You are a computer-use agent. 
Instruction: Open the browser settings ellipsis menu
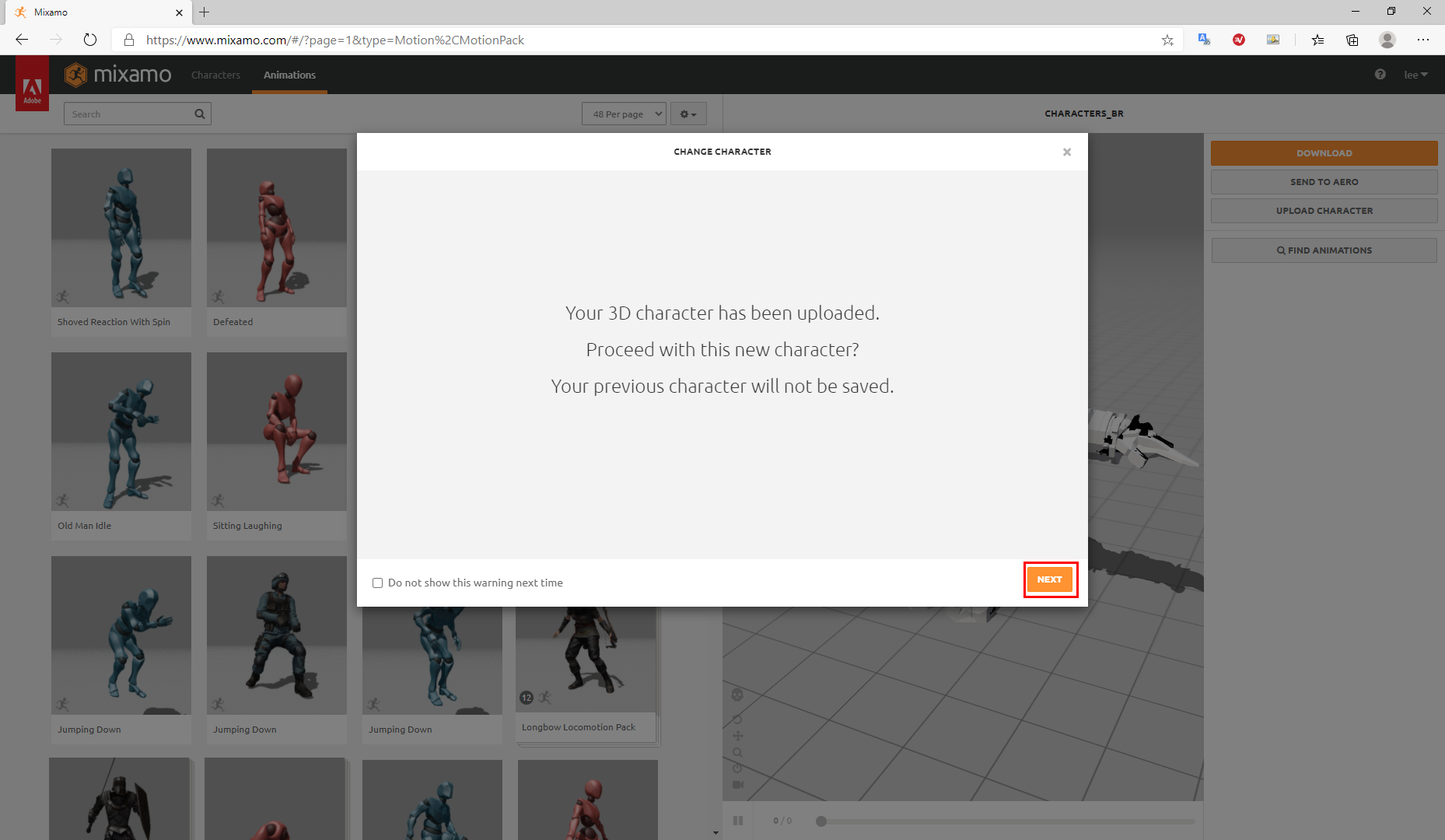(x=1423, y=40)
